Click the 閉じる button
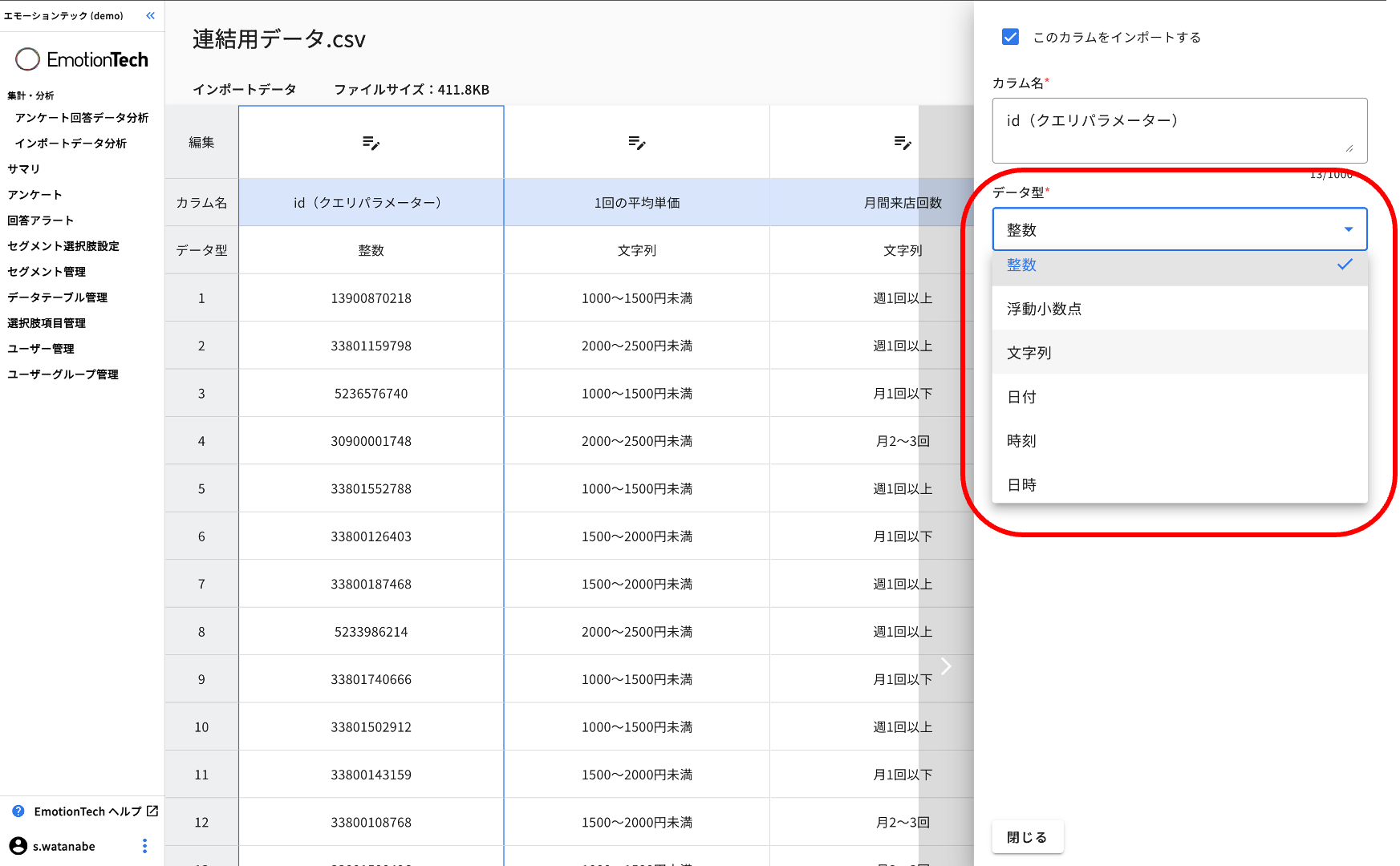The width and height of the screenshot is (1400, 866). [x=1027, y=837]
